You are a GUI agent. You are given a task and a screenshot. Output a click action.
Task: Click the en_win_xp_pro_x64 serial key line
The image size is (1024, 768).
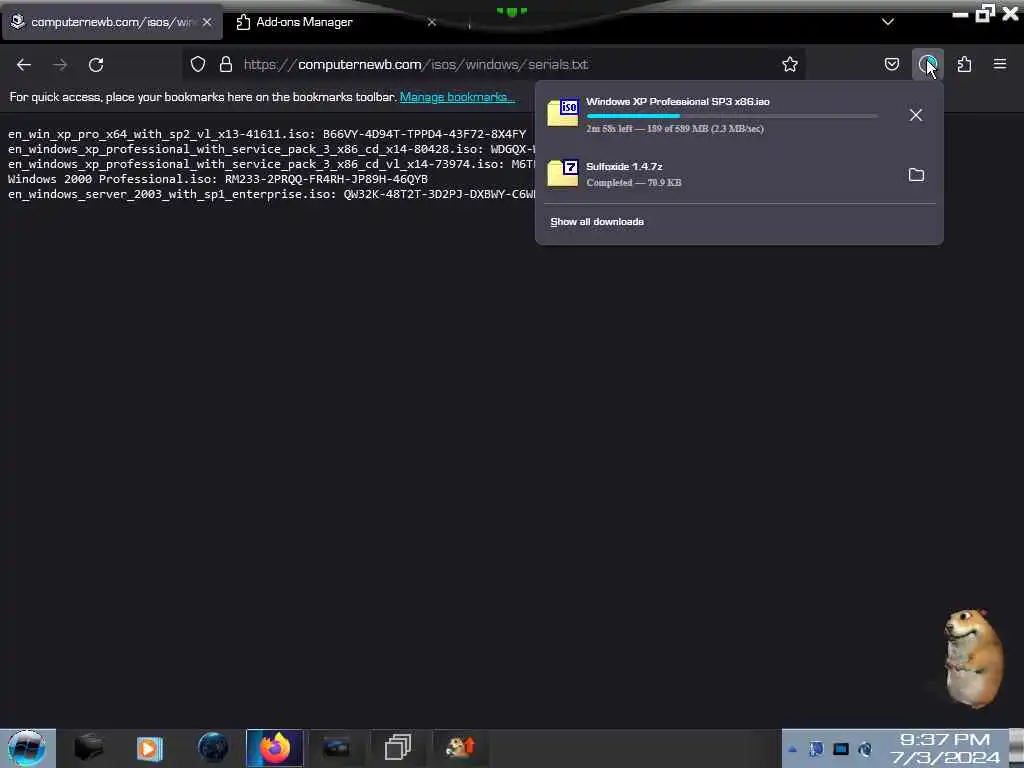tap(266, 134)
